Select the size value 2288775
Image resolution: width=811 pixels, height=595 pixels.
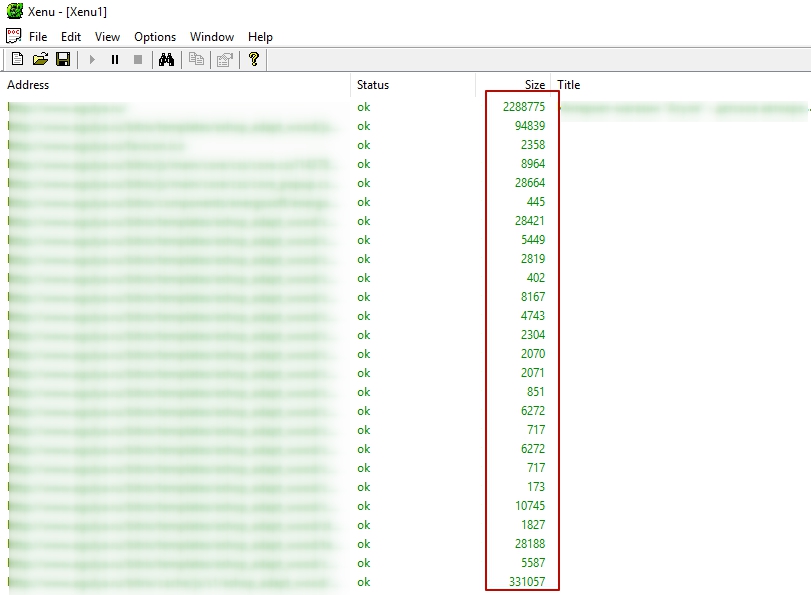pos(523,107)
